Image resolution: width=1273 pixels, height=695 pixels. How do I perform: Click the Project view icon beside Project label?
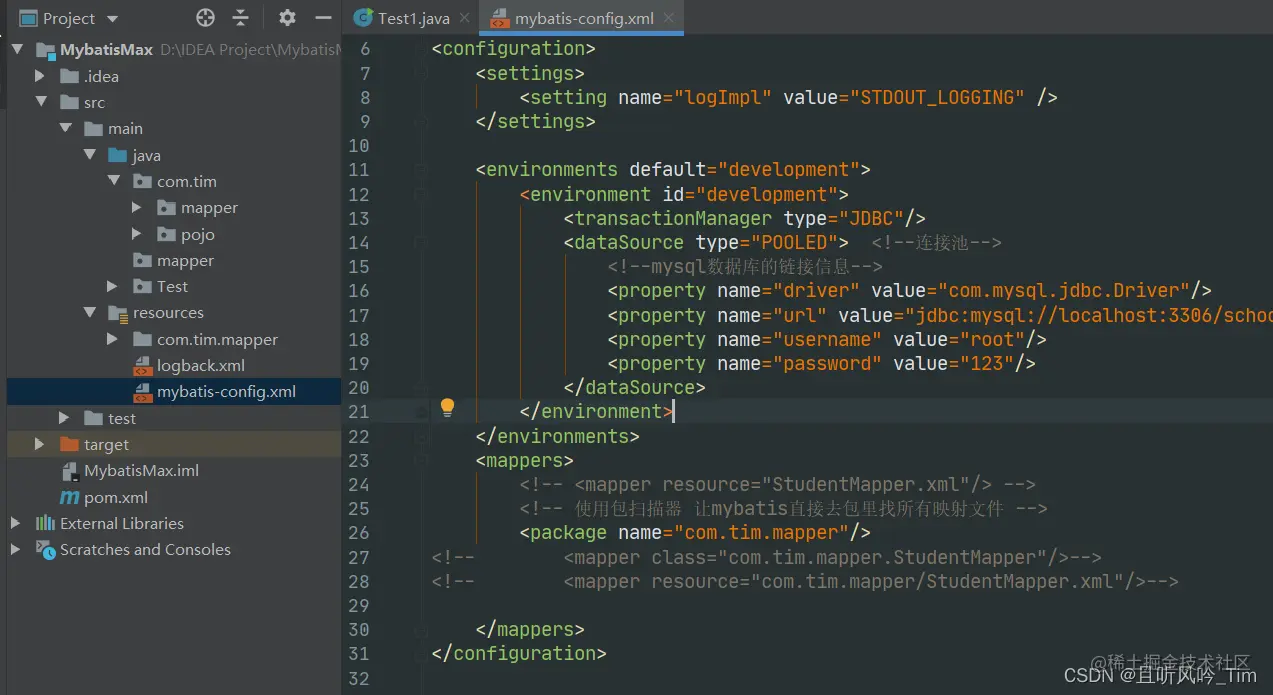[x=28, y=18]
